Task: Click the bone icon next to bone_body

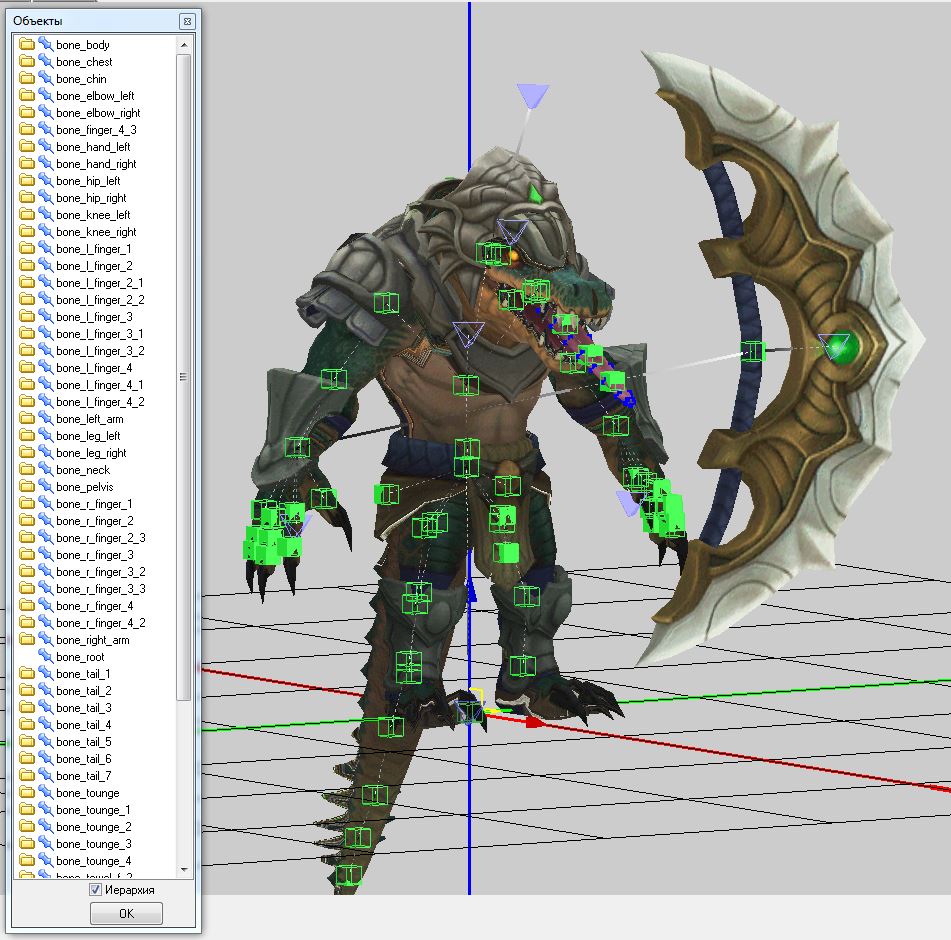Action: click(x=45, y=45)
